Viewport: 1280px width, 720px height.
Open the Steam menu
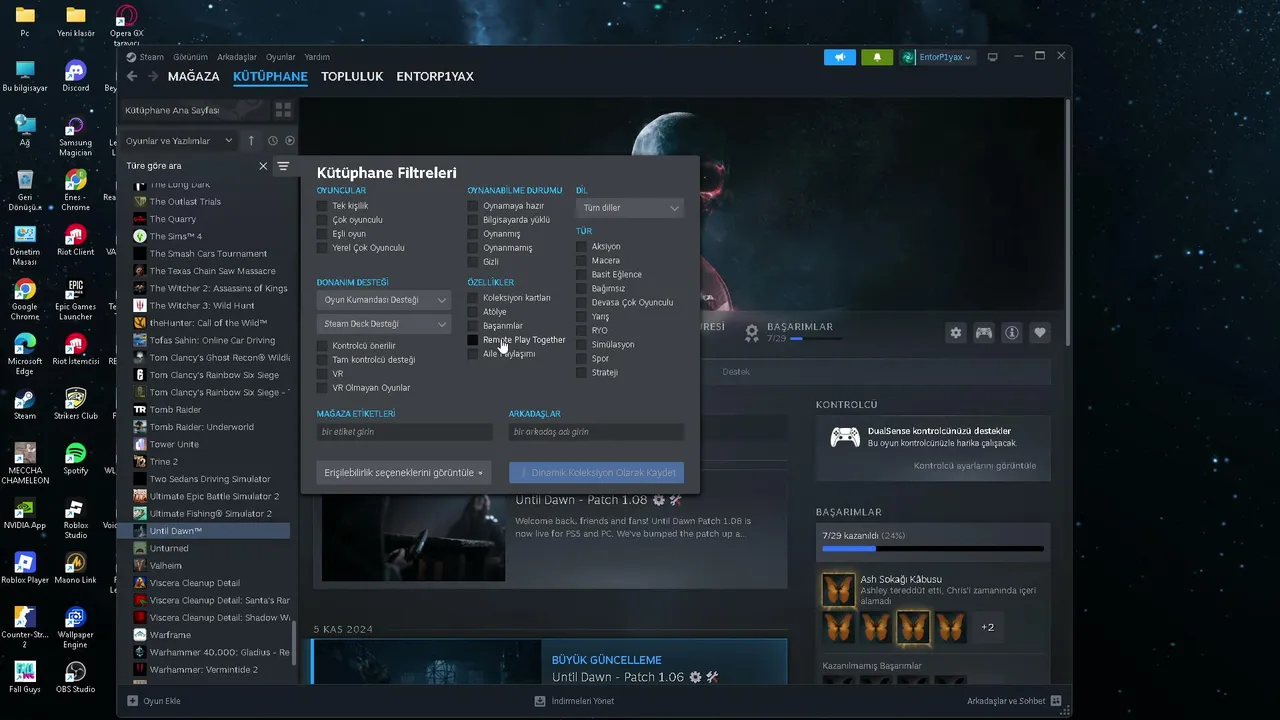[x=151, y=57]
